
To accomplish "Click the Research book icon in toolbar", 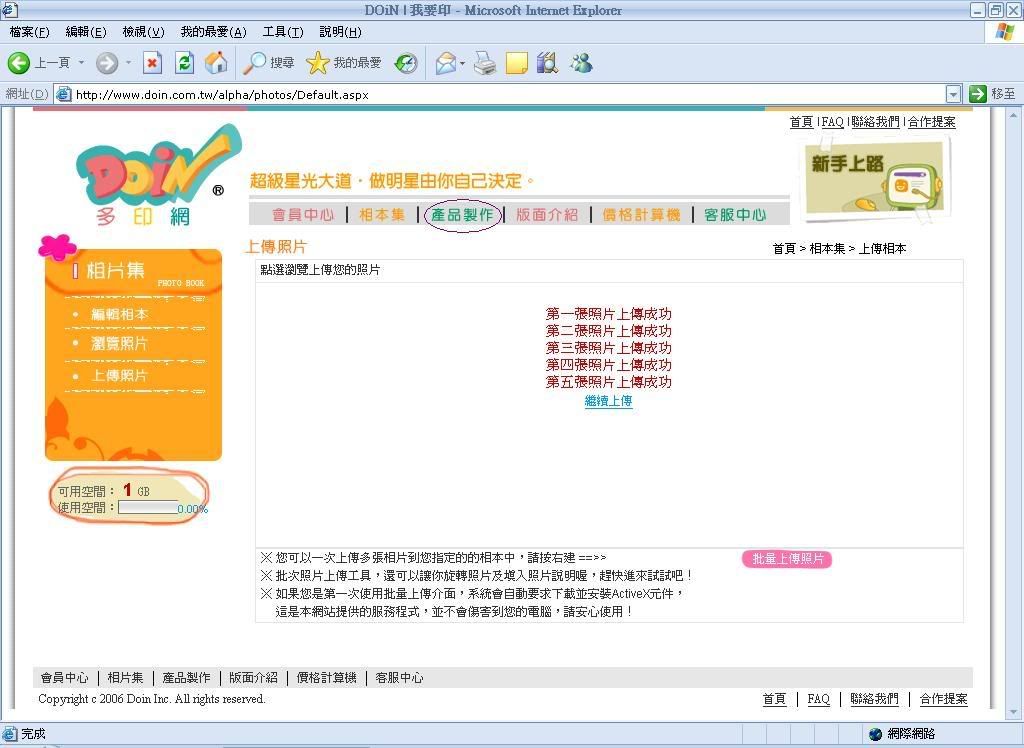I will [546, 63].
